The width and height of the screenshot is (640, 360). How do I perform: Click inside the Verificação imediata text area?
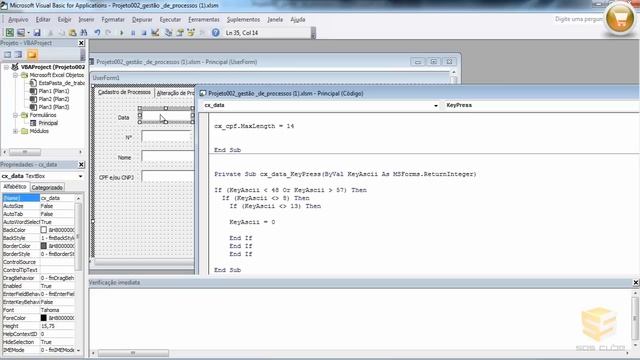(x=360, y=318)
